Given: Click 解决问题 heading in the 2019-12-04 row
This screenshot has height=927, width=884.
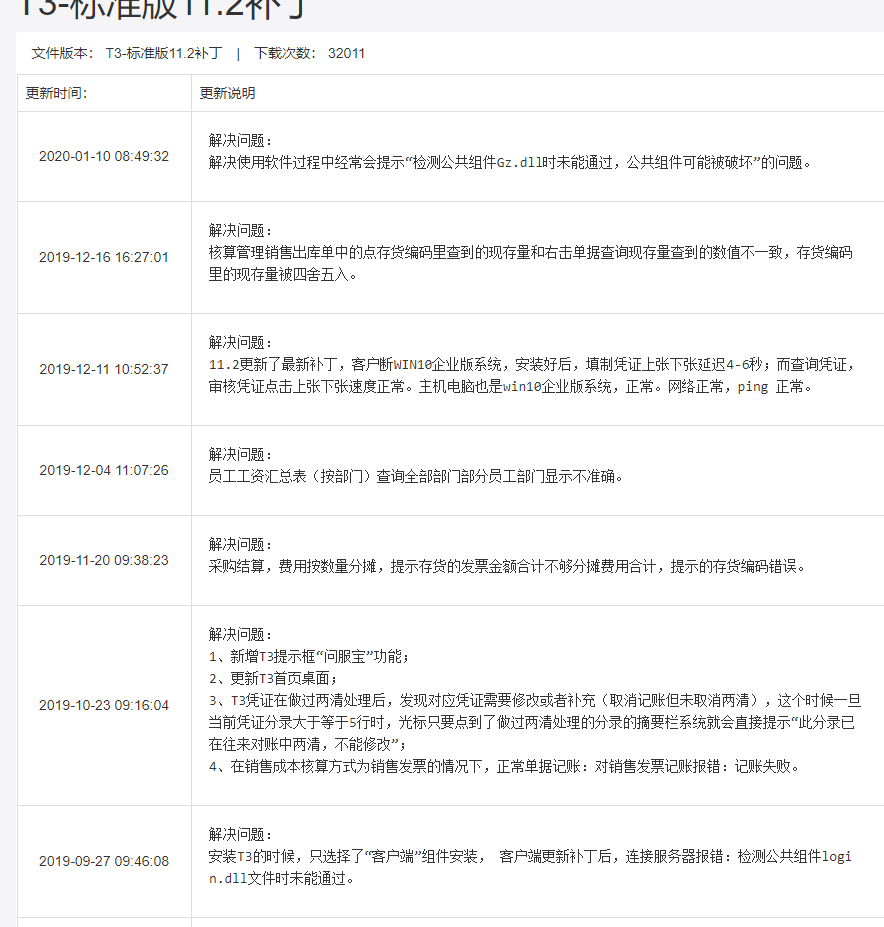Looking at the screenshot, I should click(x=240, y=454).
